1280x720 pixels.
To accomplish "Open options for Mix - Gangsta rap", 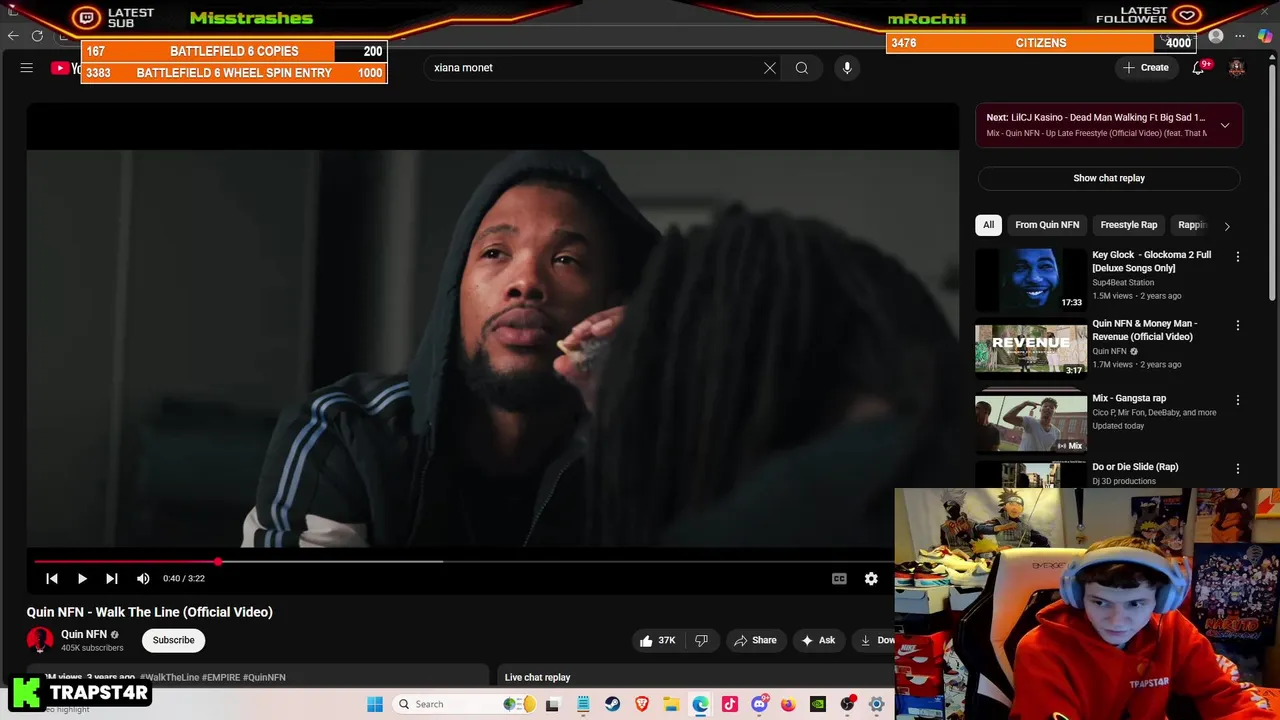I will (1238, 400).
